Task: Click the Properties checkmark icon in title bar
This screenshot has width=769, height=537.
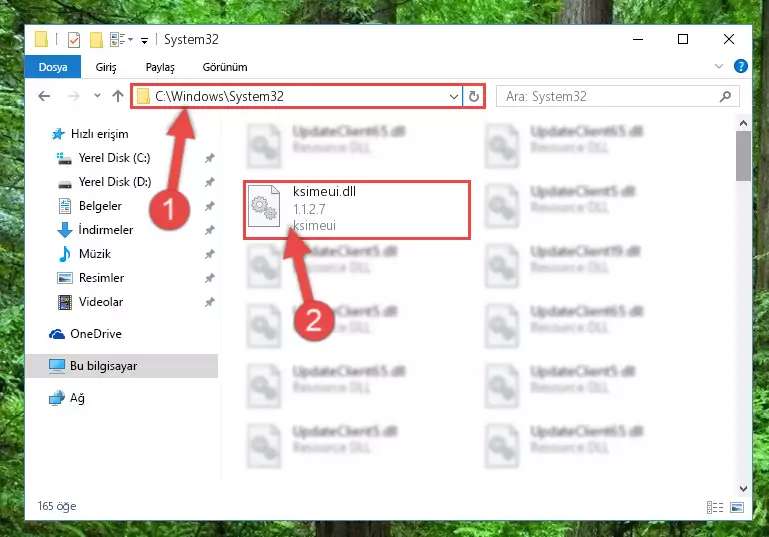Action: click(74, 39)
